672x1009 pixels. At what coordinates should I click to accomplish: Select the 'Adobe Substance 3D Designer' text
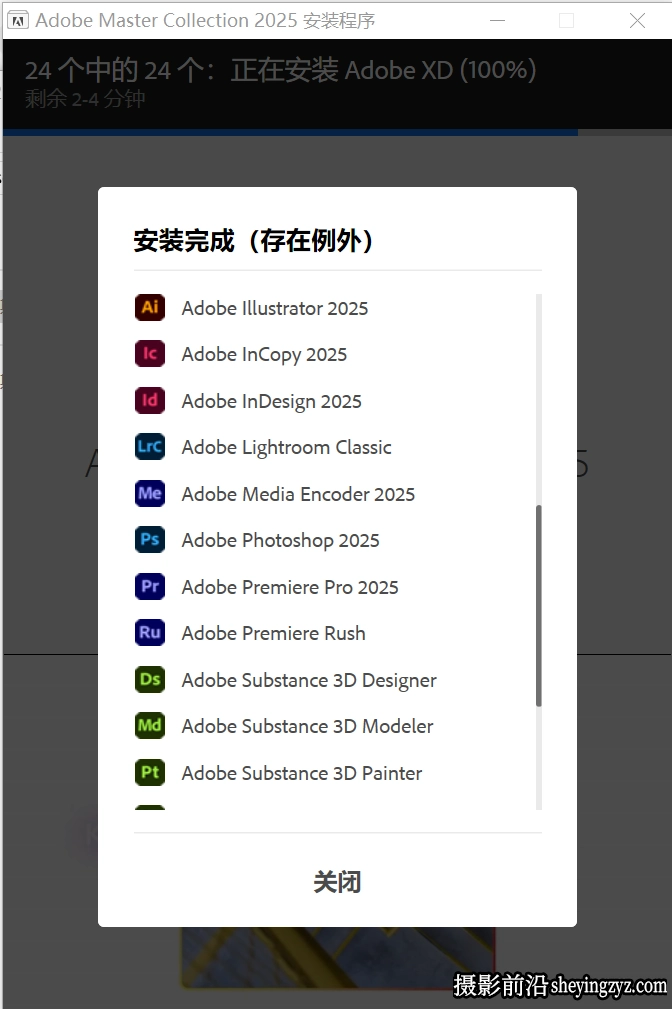309,680
